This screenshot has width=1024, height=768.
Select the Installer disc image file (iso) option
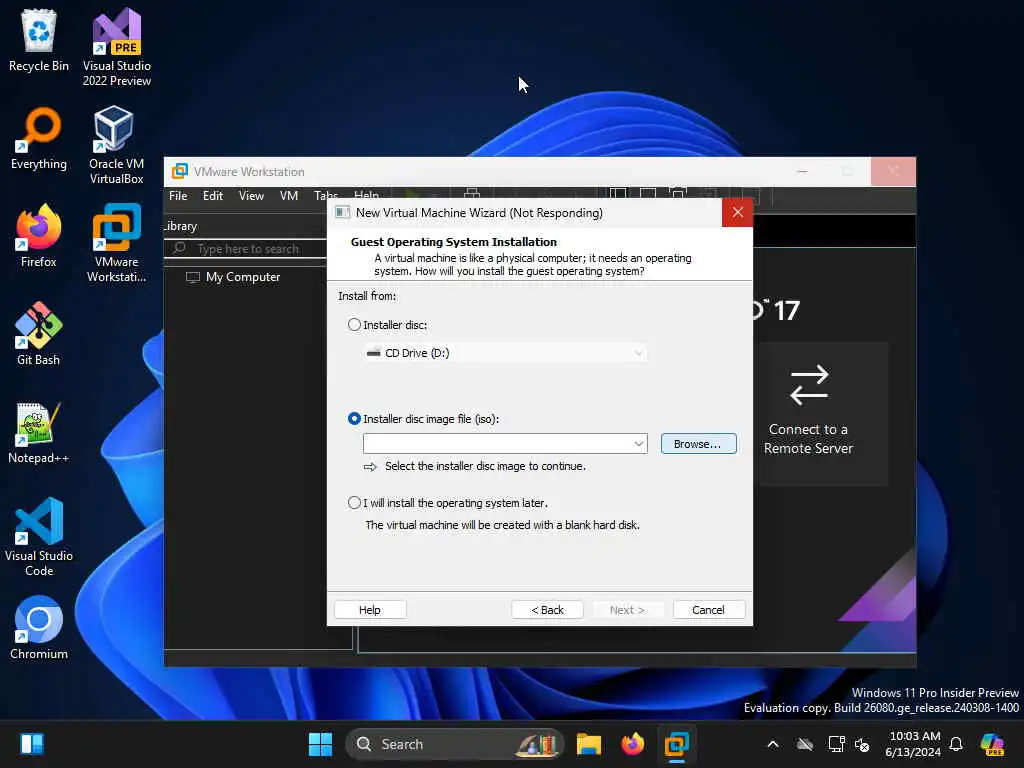(x=354, y=419)
